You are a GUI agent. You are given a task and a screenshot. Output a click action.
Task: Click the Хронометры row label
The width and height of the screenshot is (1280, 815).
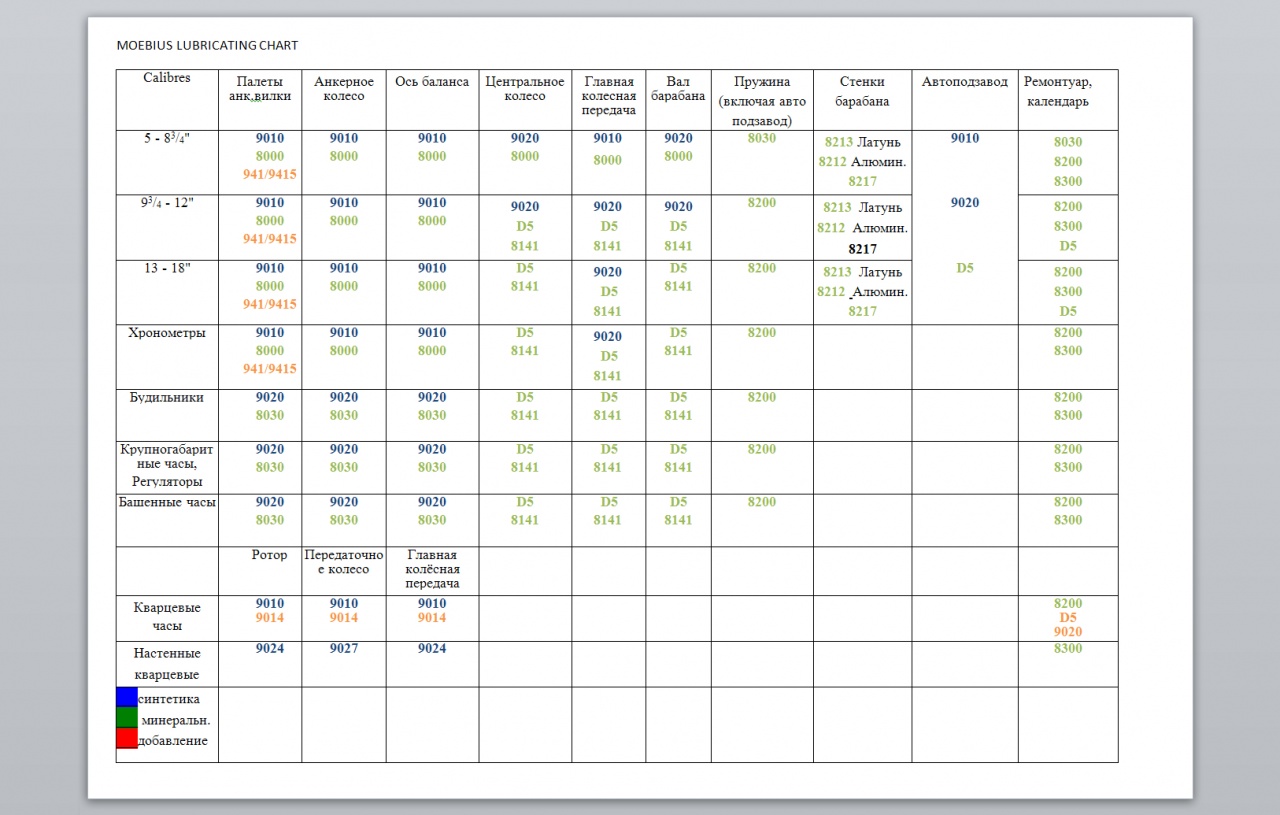coord(166,333)
